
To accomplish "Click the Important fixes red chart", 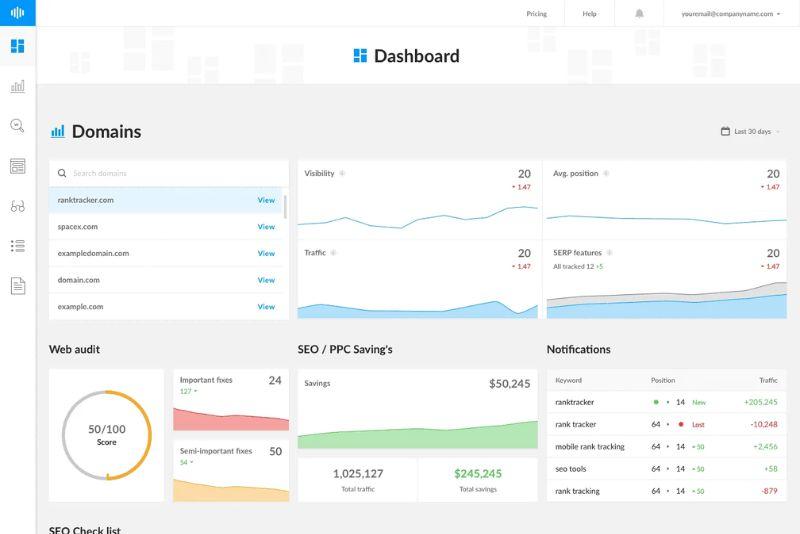I will [x=231, y=419].
